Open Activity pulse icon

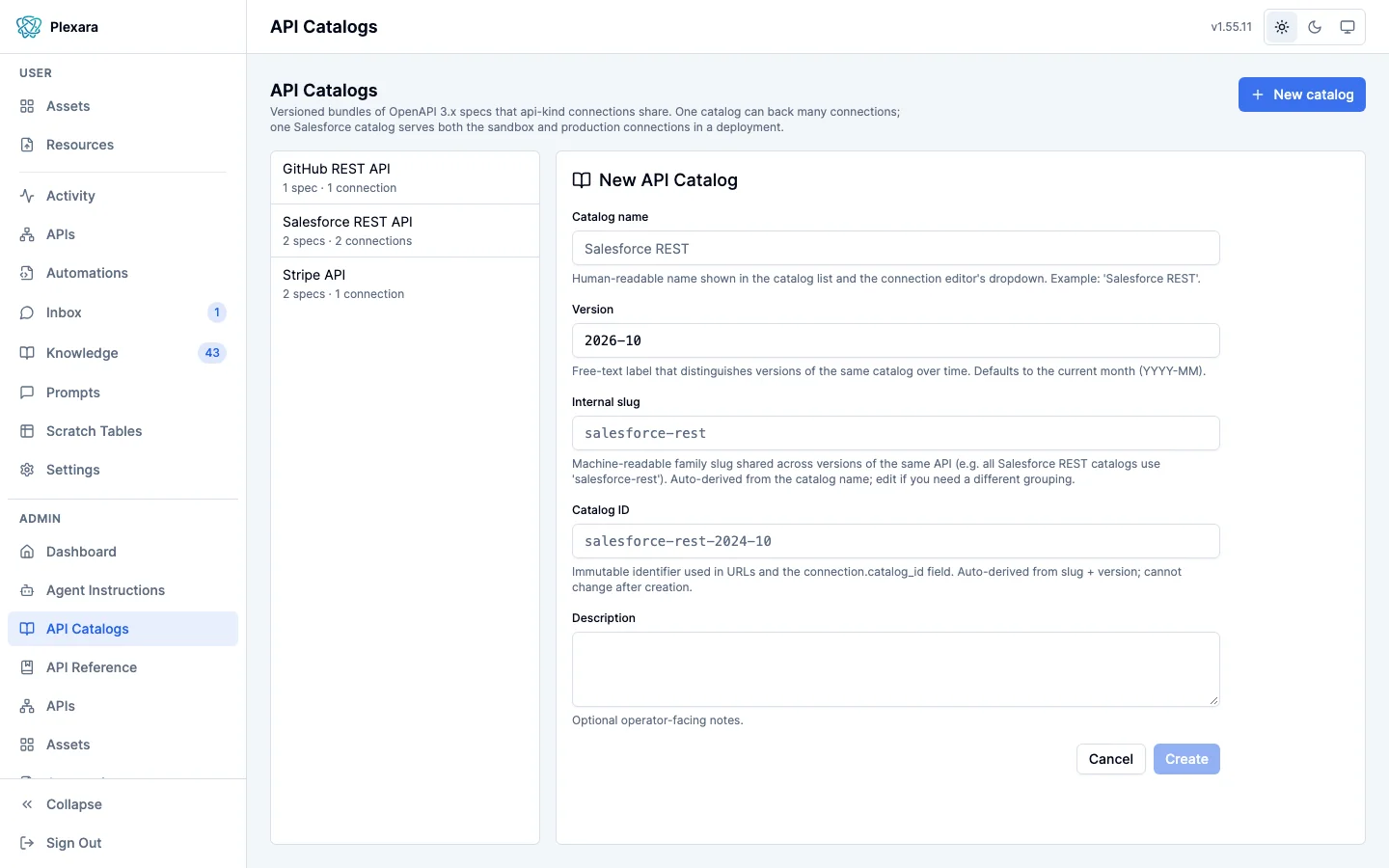pyautogui.click(x=27, y=196)
